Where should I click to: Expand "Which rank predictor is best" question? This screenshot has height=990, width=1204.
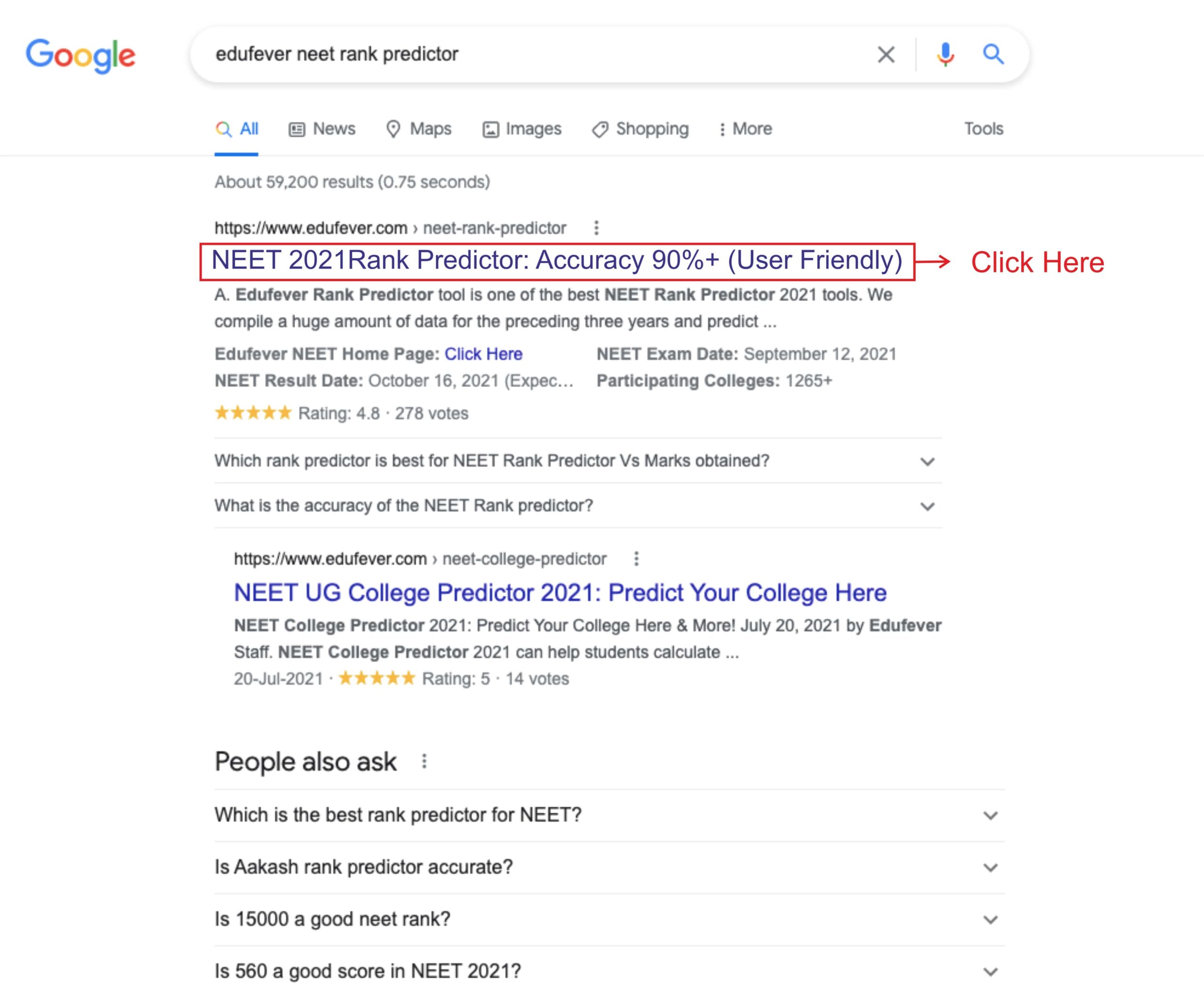[578, 461]
